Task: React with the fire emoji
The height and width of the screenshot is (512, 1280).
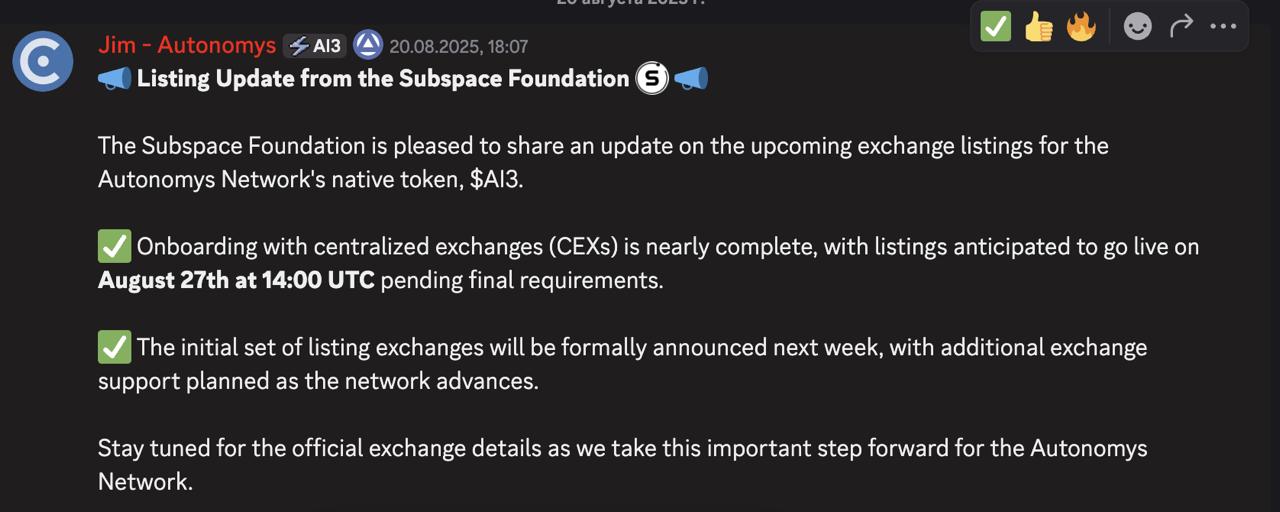Action: 1081,26
